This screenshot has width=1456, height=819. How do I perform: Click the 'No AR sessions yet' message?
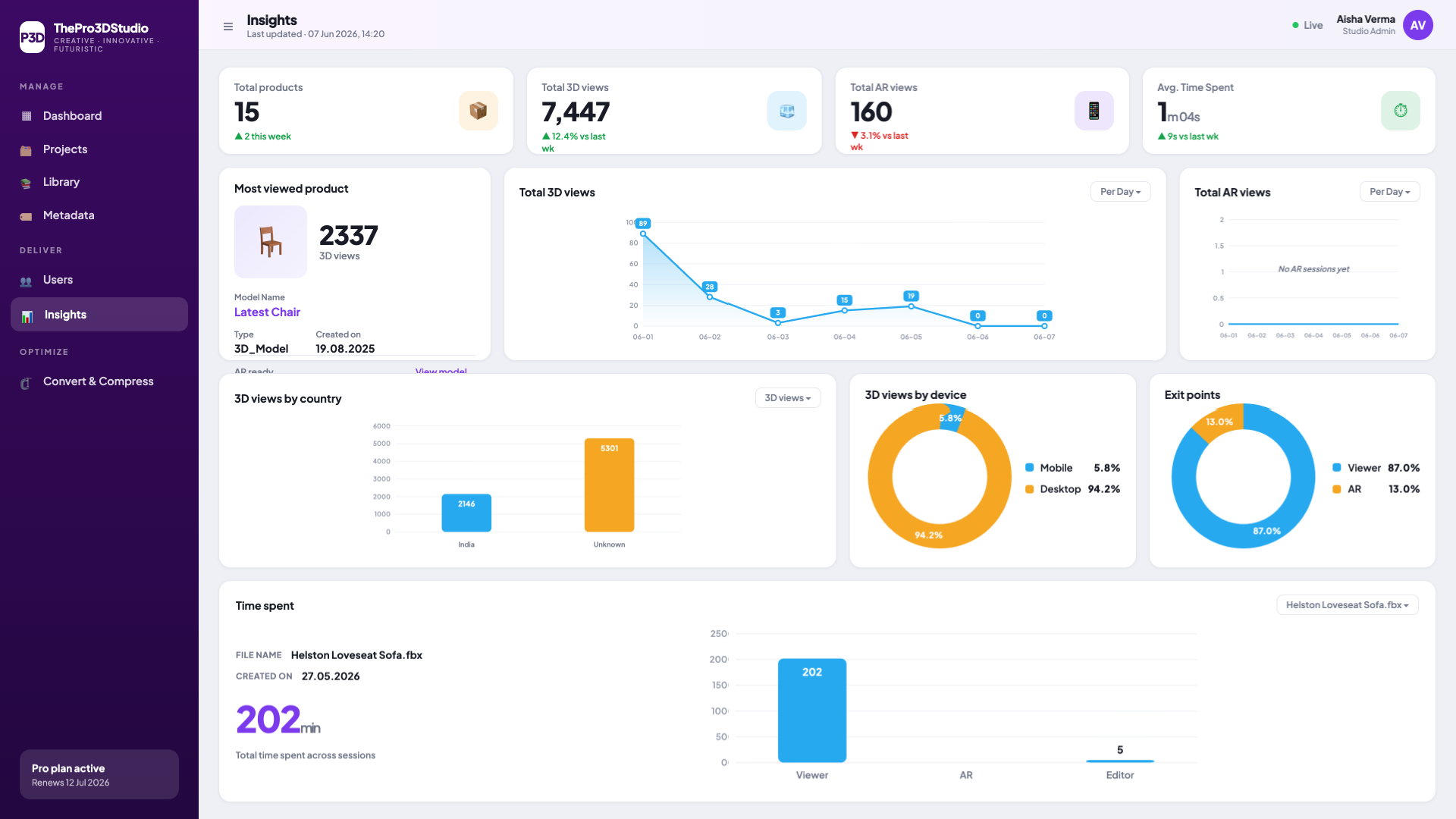click(1313, 269)
